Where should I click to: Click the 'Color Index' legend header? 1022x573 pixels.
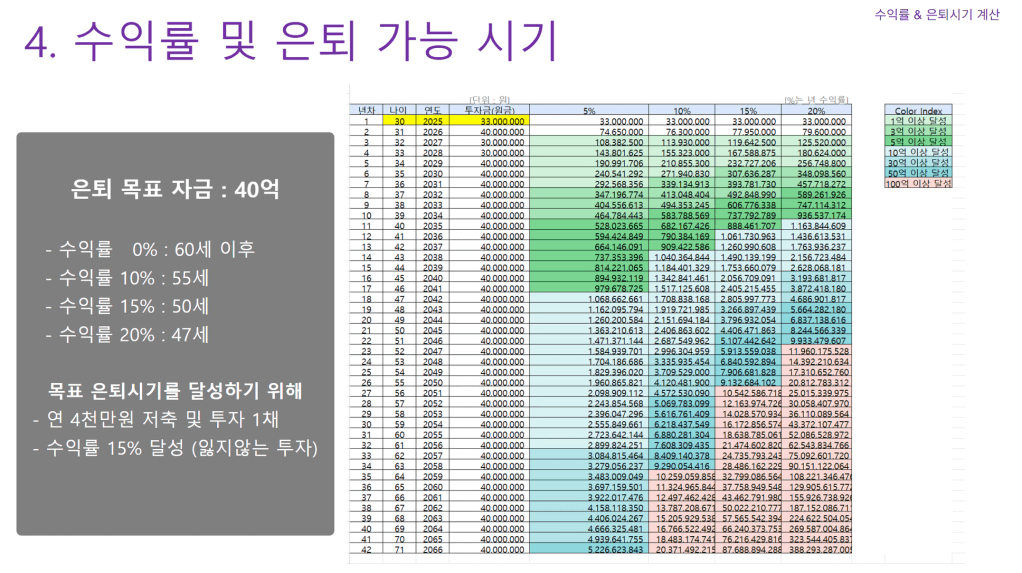pos(918,110)
